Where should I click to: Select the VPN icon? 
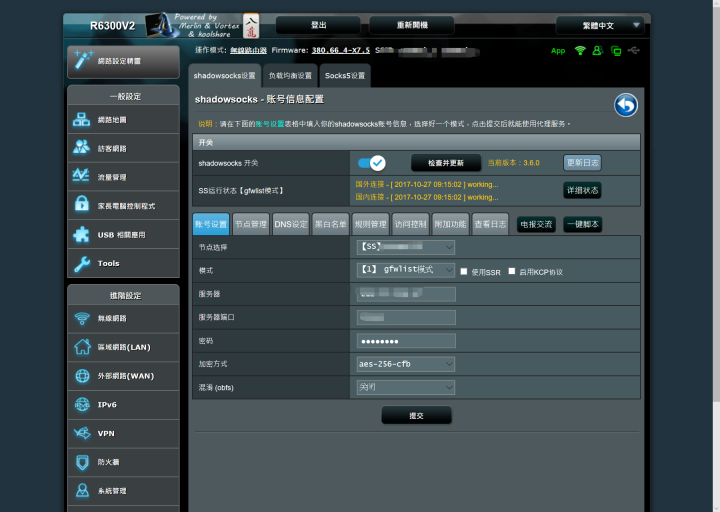(82, 433)
